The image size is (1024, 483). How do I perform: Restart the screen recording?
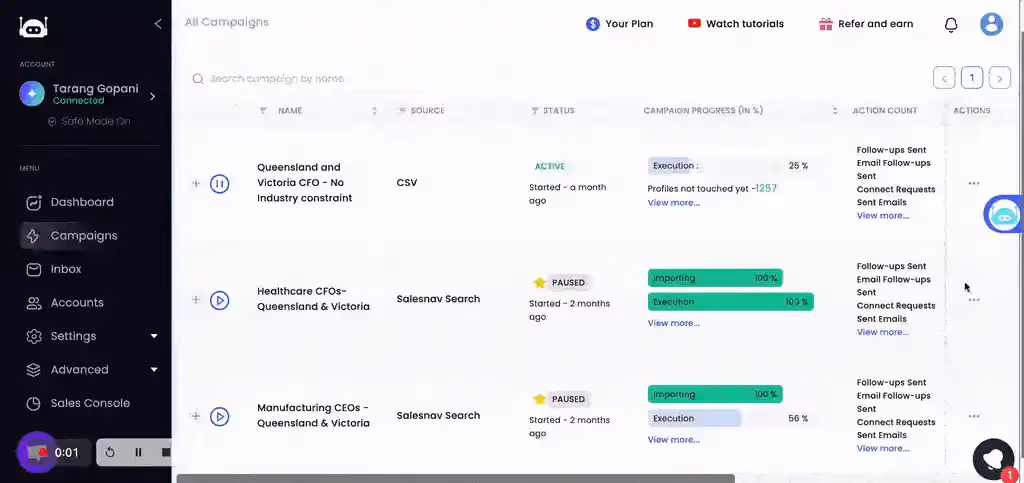(x=110, y=452)
